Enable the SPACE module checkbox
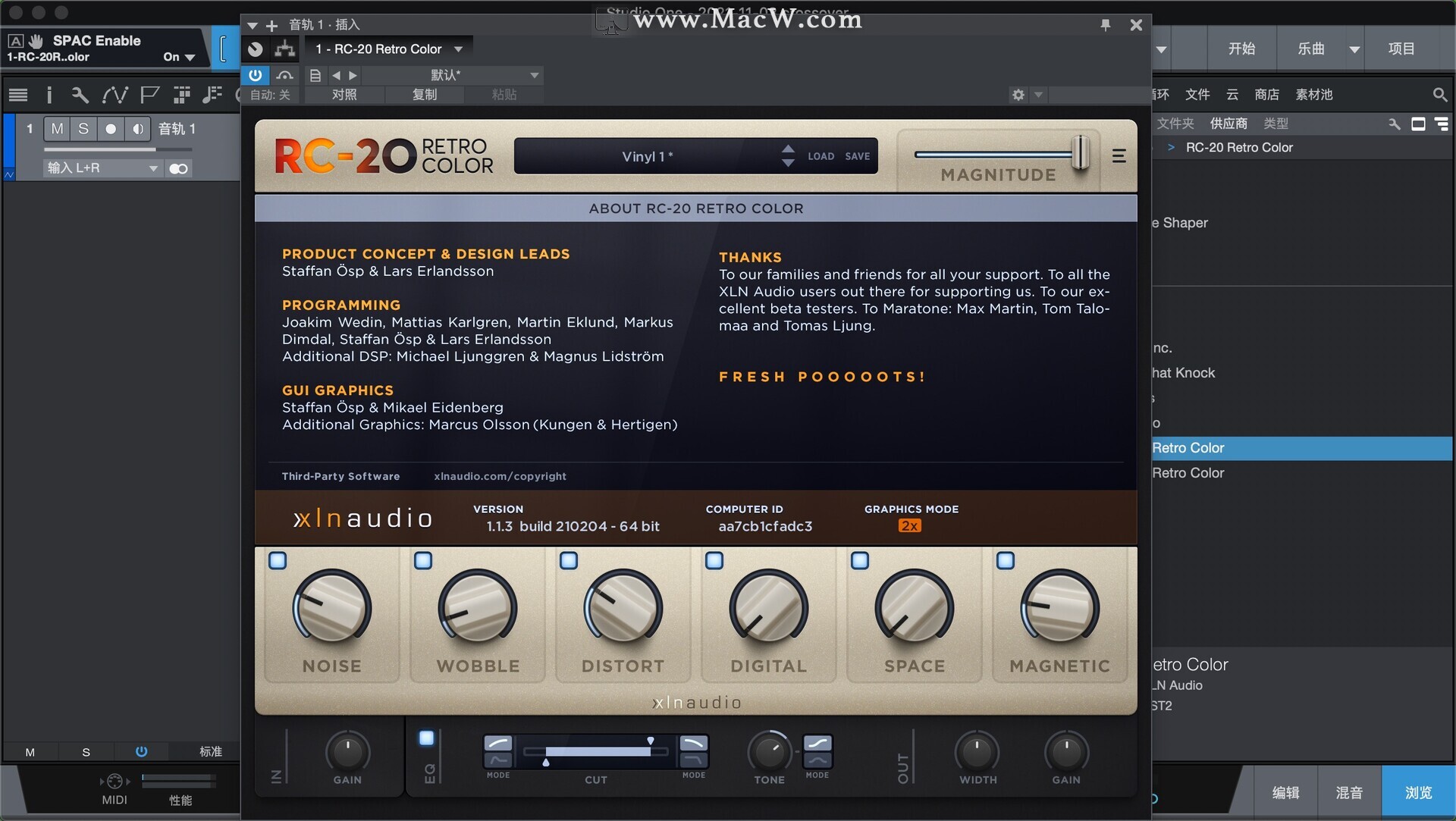Viewport: 1456px width, 821px height. click(x=860, y=560)
